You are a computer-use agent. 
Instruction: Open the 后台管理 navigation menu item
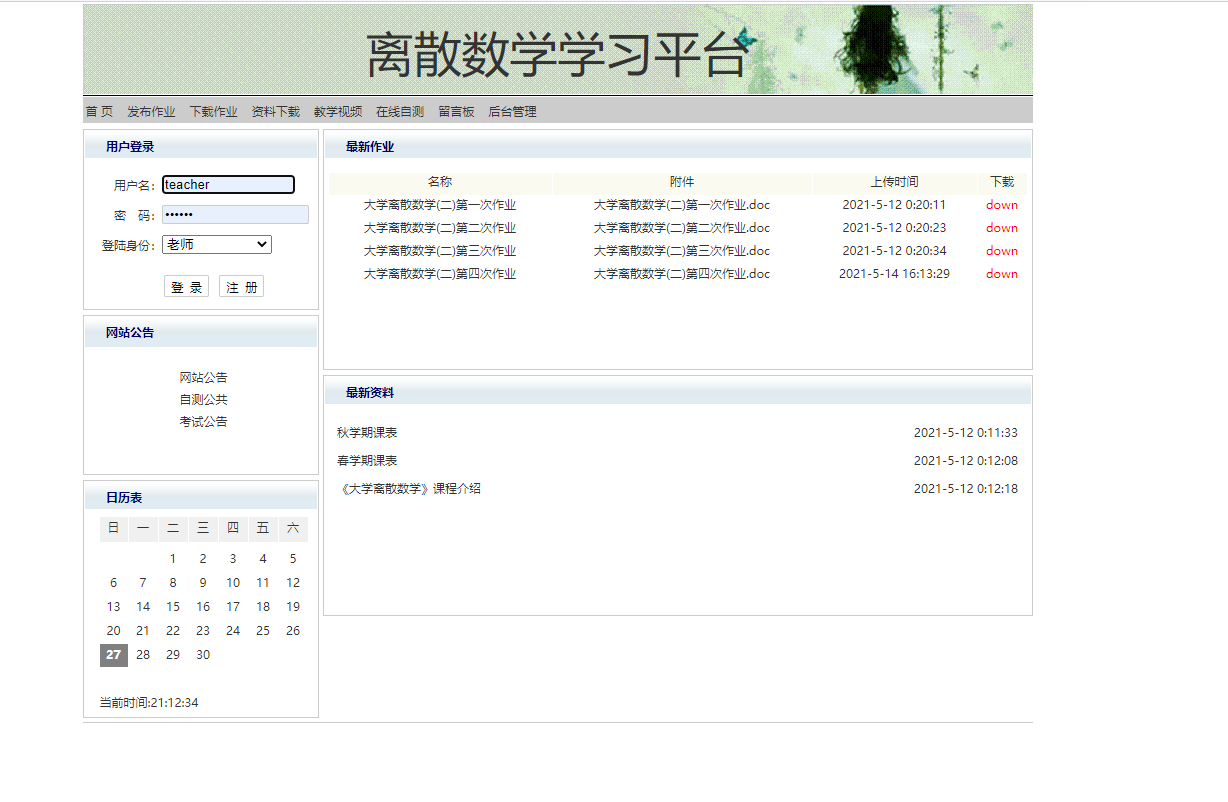coord(512,111)
